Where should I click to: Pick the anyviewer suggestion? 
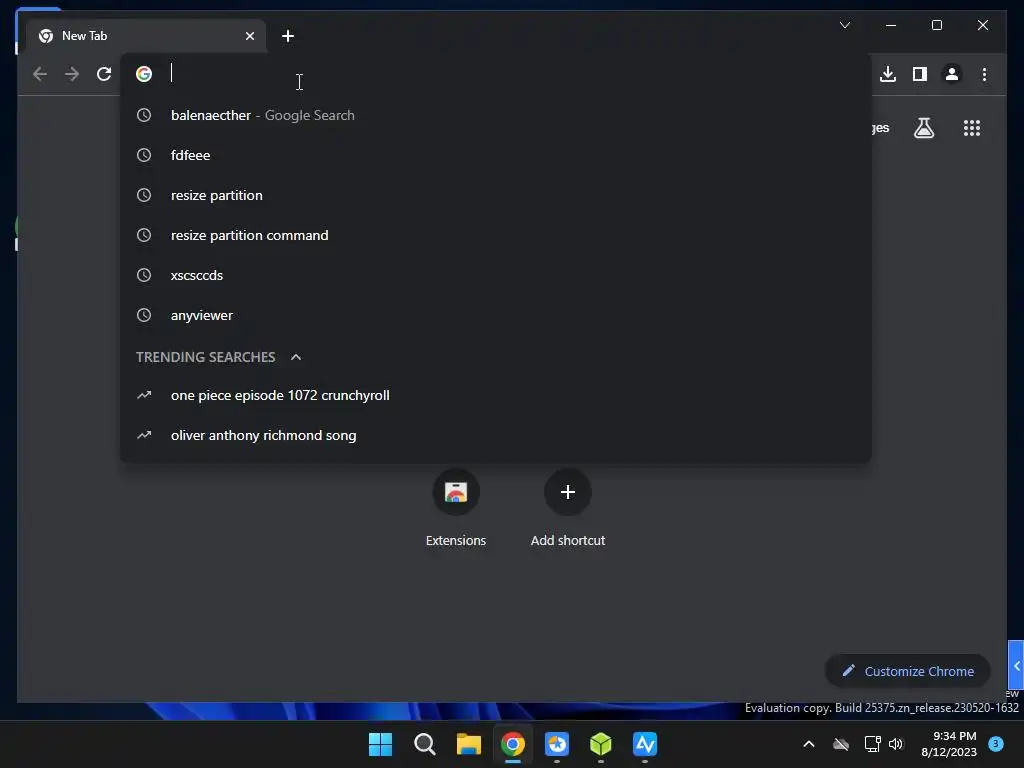(x=496, y=315)
